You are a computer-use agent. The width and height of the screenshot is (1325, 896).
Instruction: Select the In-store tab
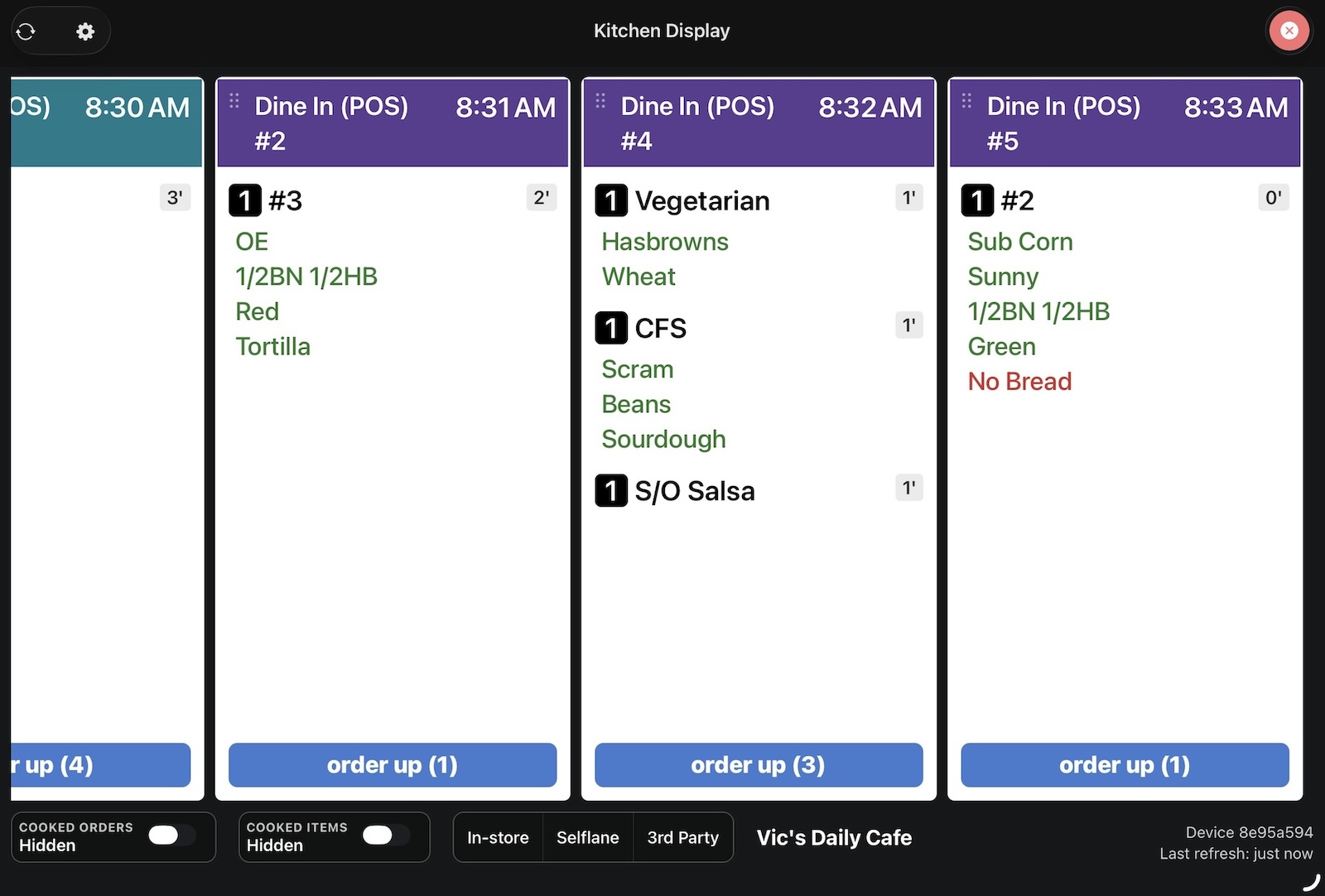point(498,837)
